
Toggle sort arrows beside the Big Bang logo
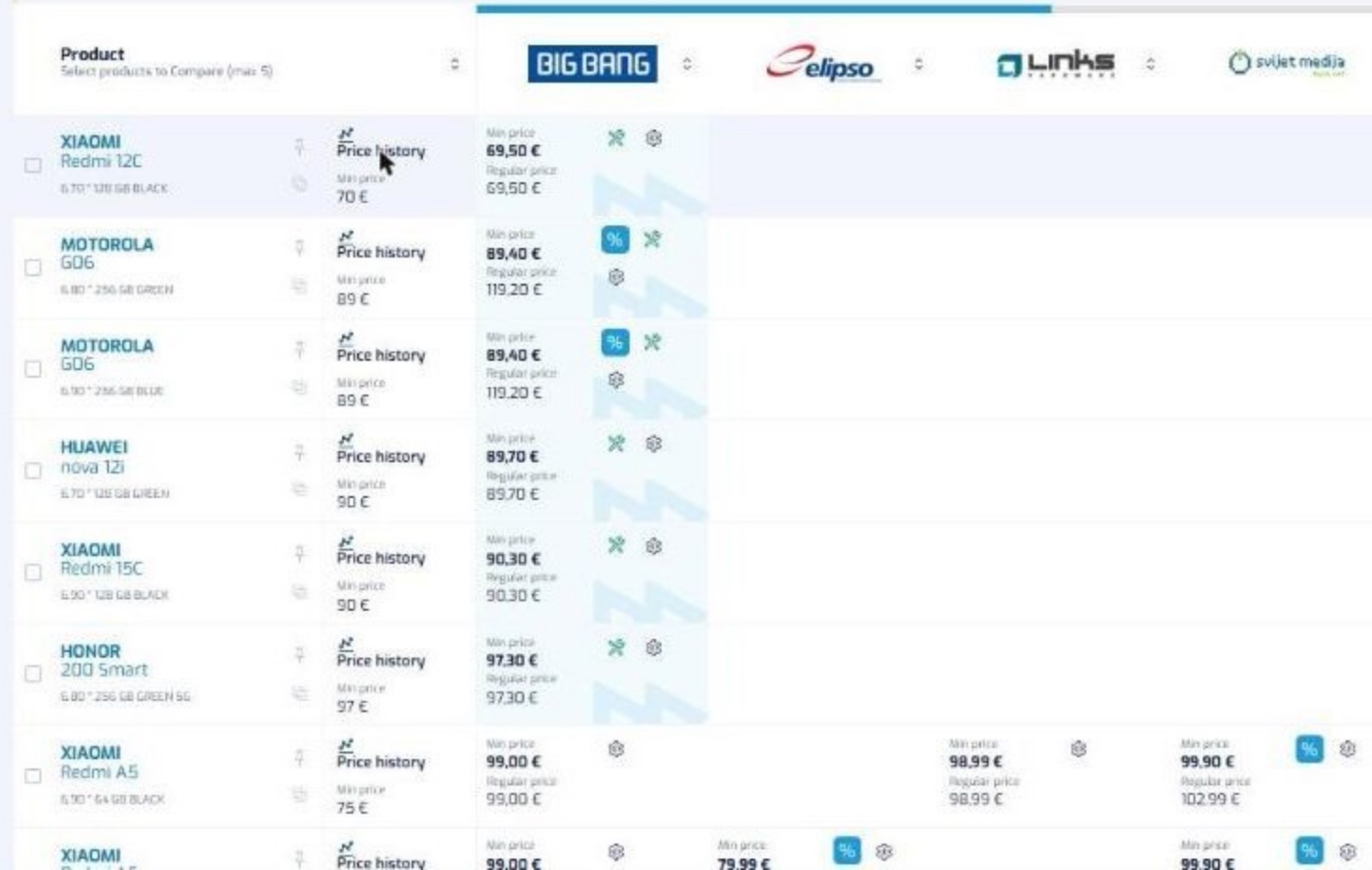(x=687, y=64)
